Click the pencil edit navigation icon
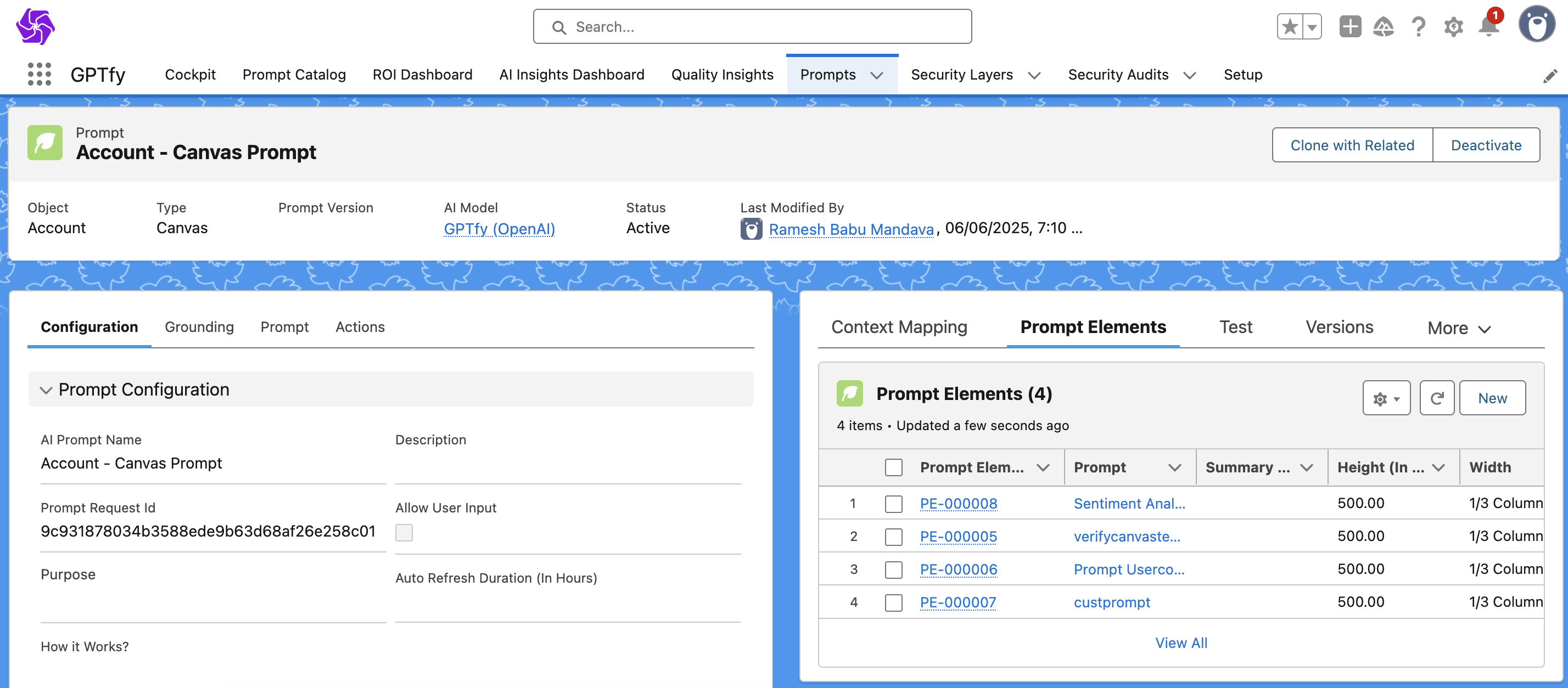The height and width of the screenshot is (688, 1568). [1550, 76]
